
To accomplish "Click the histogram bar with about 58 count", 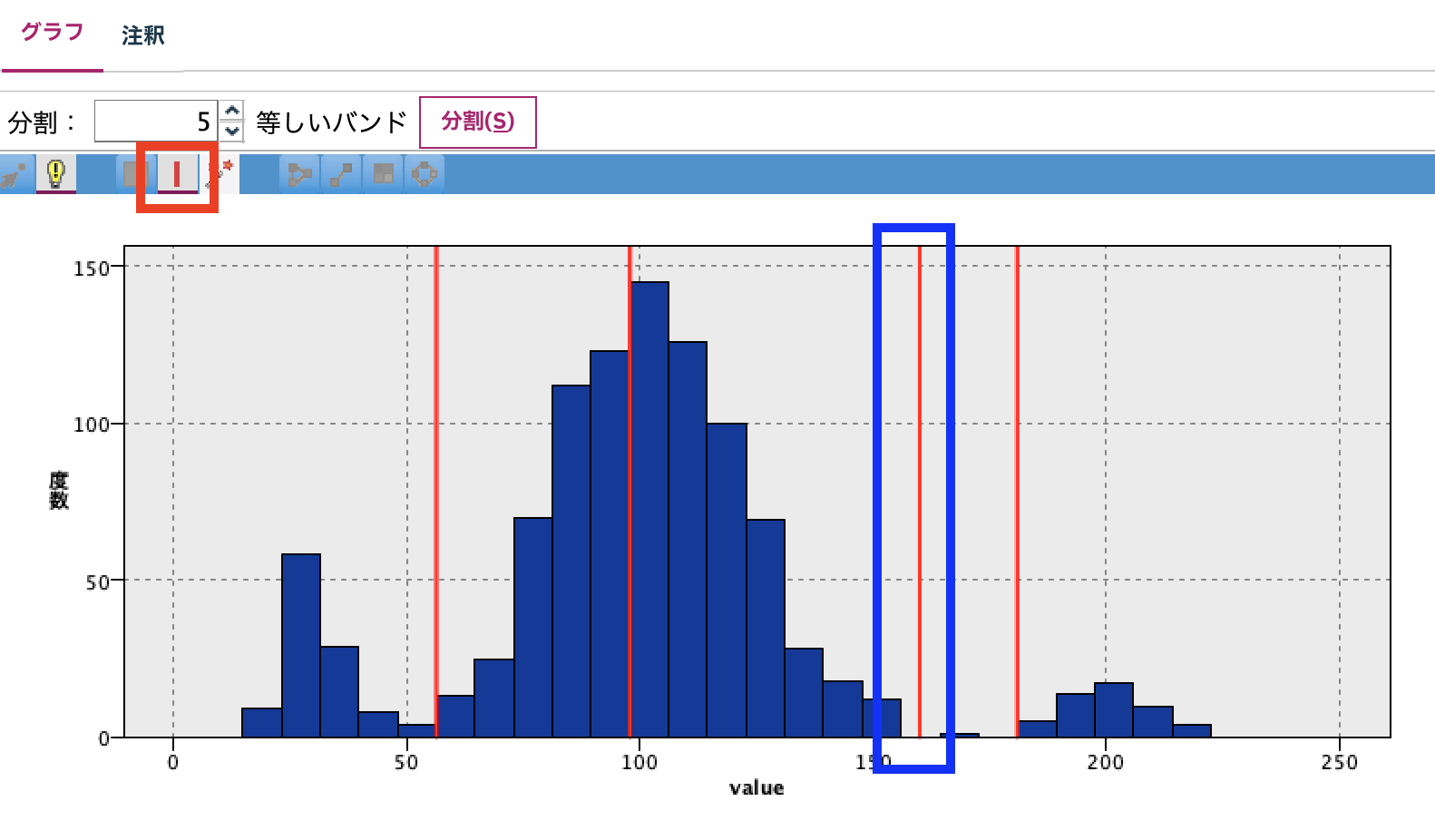I will pos(301,646).
